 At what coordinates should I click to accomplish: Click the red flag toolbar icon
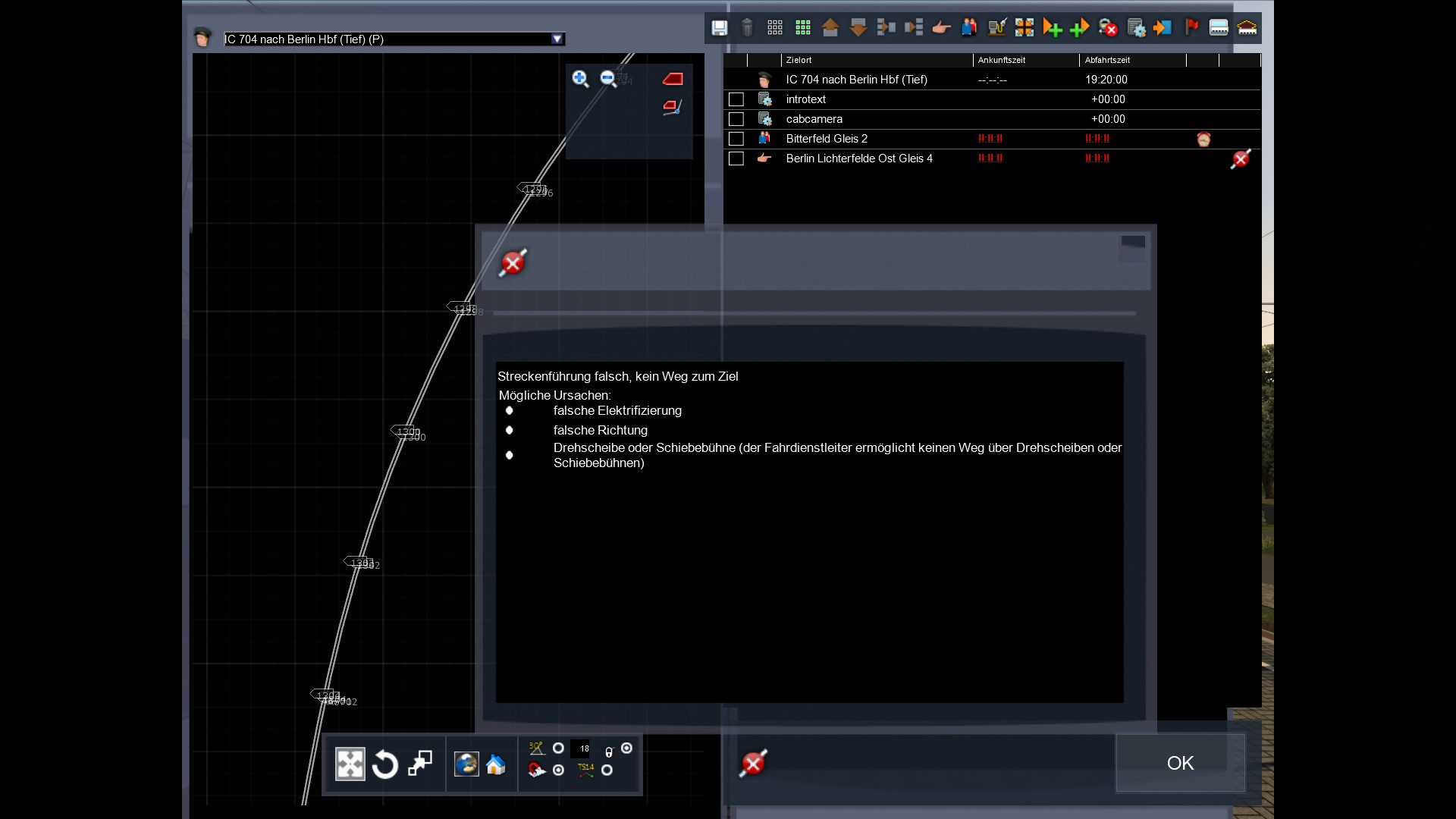pos(1191,28)
